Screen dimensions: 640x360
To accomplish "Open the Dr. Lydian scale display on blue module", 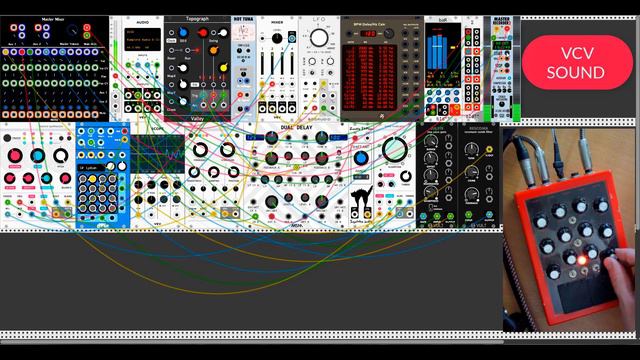I will pyautogui.click(x=91, y=168).
